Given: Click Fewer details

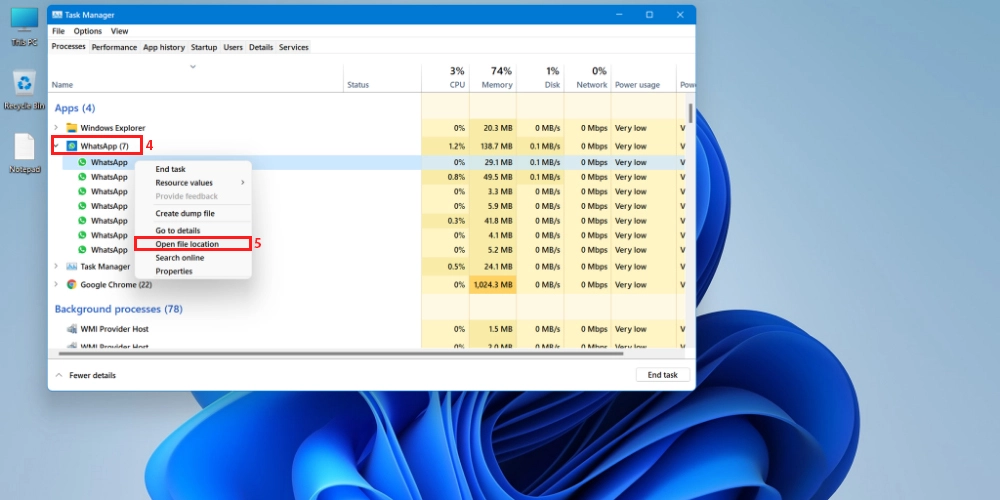Looking at the screenshot, I should 91,375.
